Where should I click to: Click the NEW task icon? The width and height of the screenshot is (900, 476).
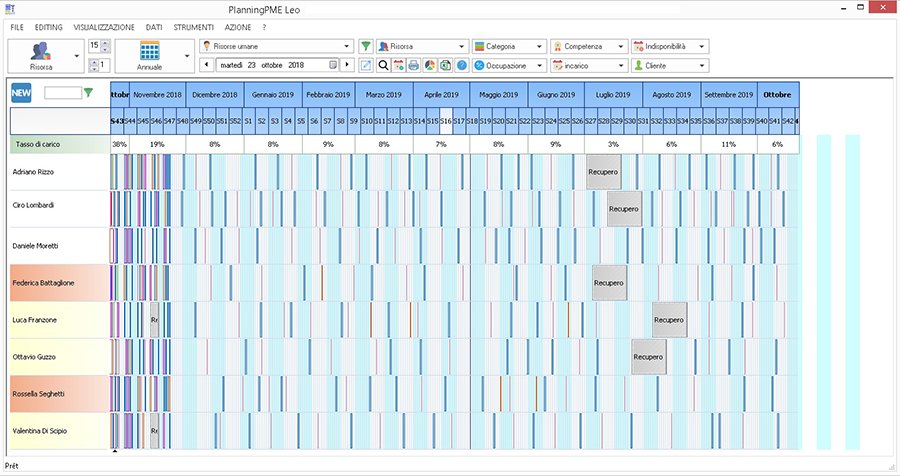21,93
